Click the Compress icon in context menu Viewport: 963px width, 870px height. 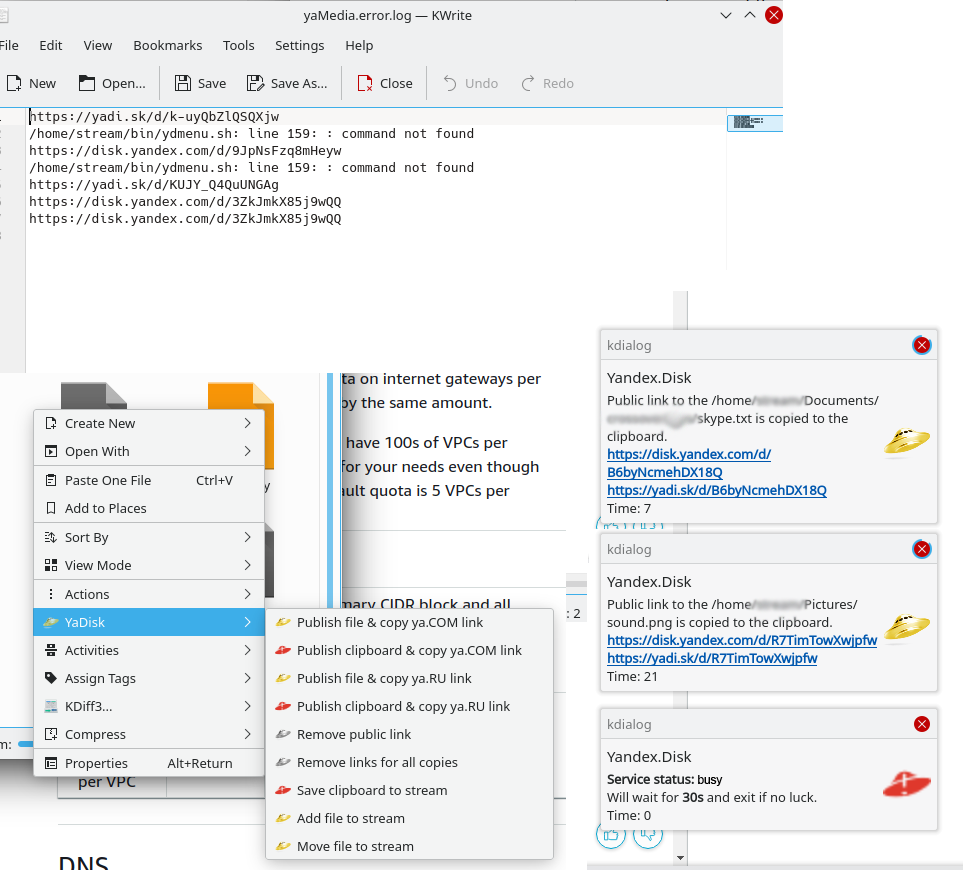(51, 734)
